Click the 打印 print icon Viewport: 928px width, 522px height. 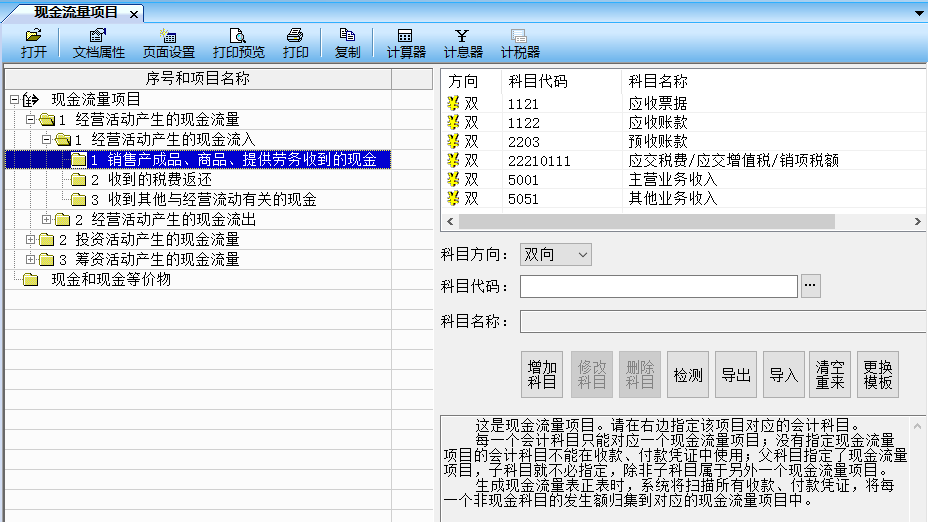pyautogui.click(x=295, y=43)
